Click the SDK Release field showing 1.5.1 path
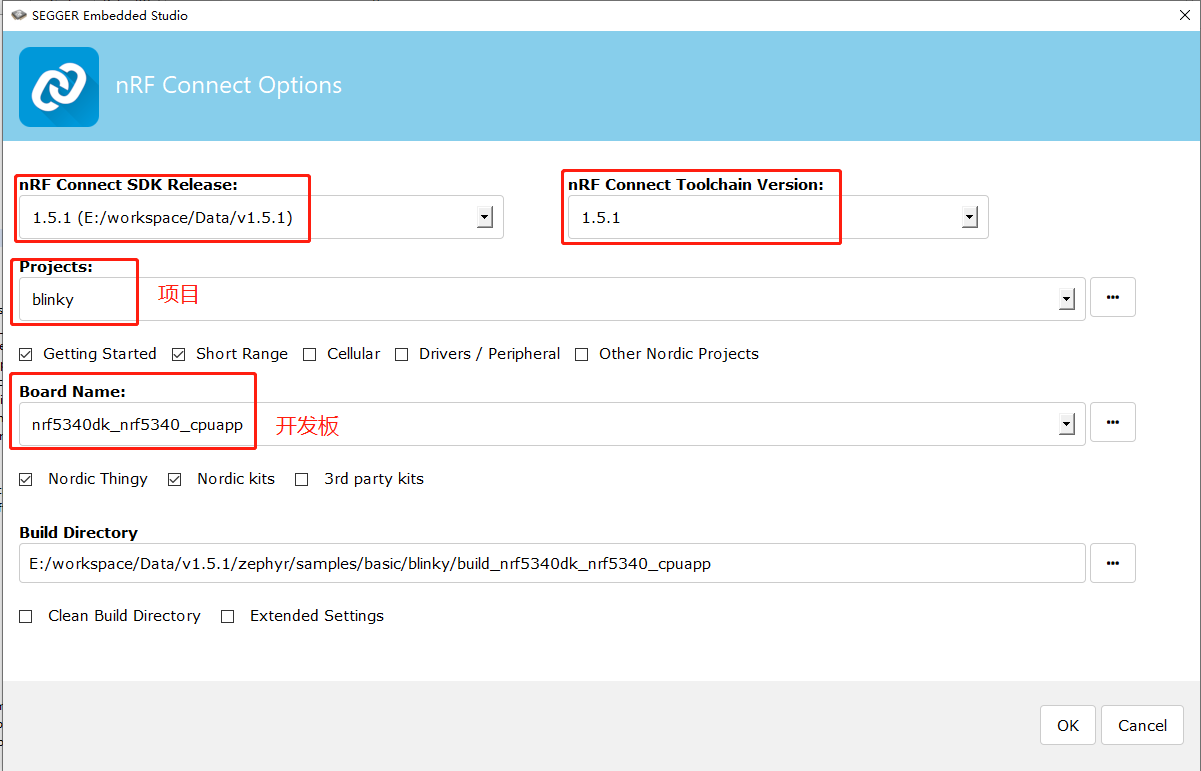The height and width of the screenshot is (771, 1201). pyautogui.click(x=261, y=217)
